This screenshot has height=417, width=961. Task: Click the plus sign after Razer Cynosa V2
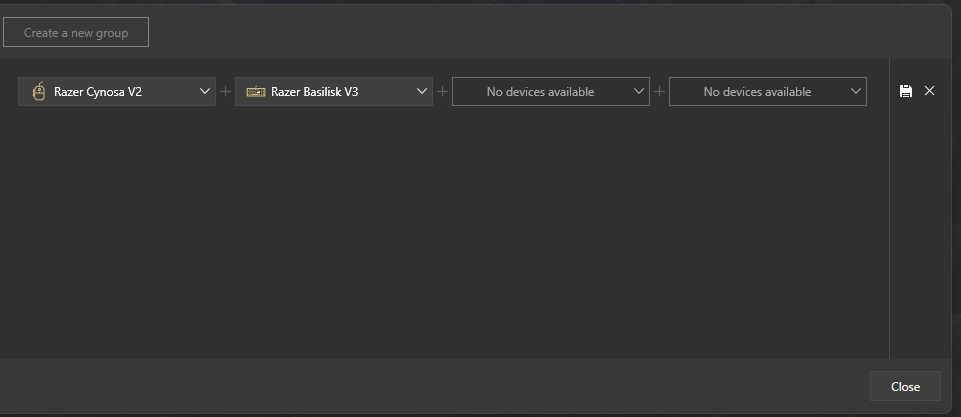point(226,92)
